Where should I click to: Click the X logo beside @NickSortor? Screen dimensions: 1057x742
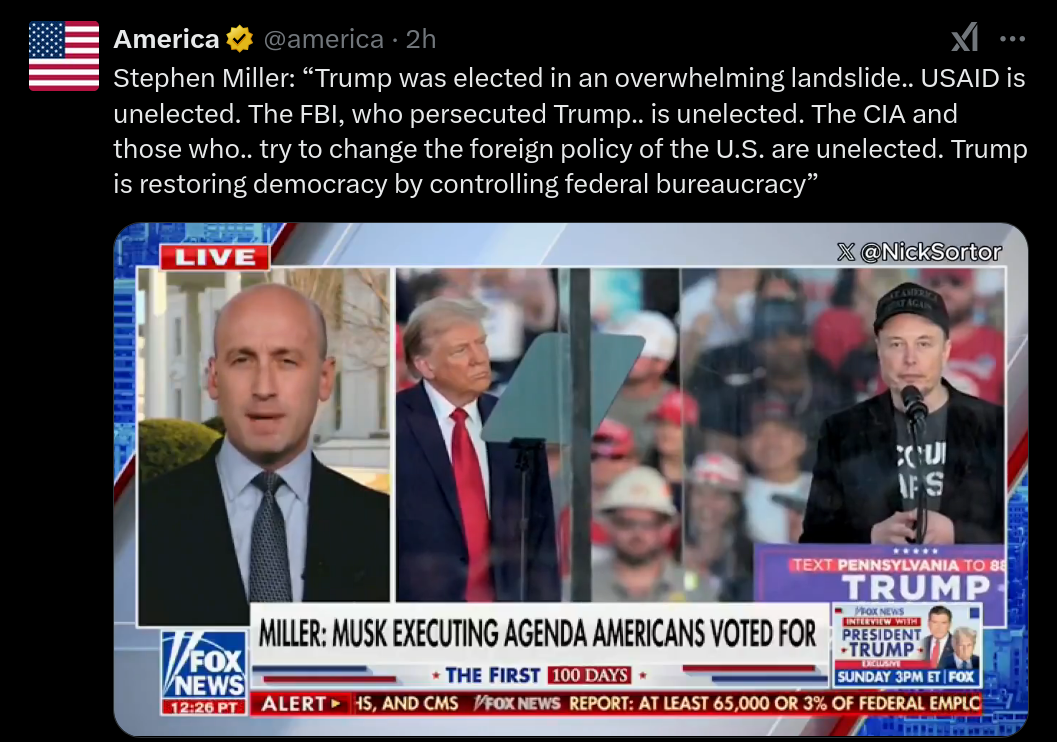(x=846, y=252)
